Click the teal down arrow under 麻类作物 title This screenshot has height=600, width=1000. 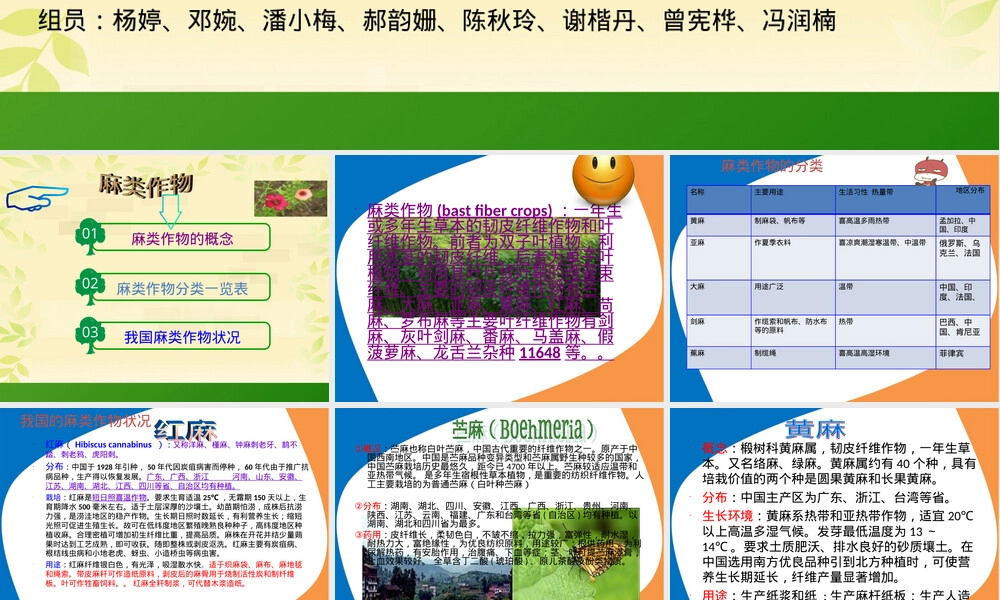coord(170,211)
